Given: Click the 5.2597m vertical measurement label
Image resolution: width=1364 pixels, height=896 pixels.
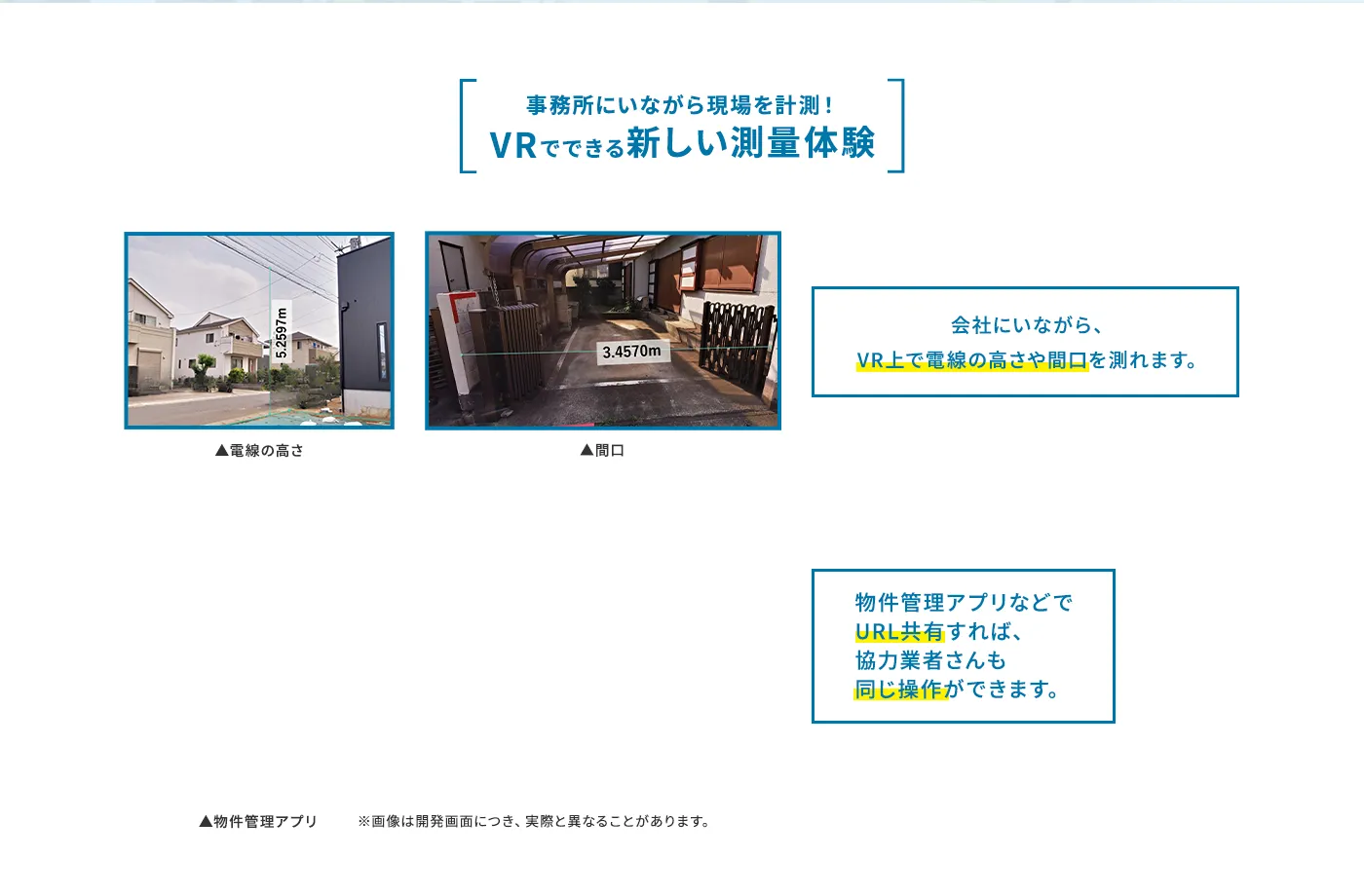Looking at the screenshot, I should point(282,332).
